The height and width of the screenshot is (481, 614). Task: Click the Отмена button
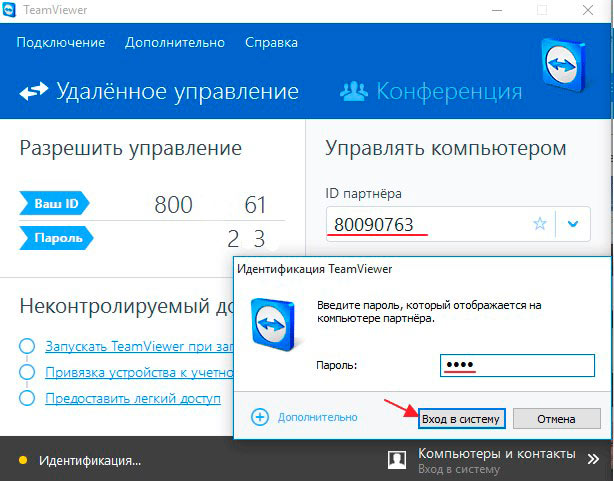(x=556, y=419)
